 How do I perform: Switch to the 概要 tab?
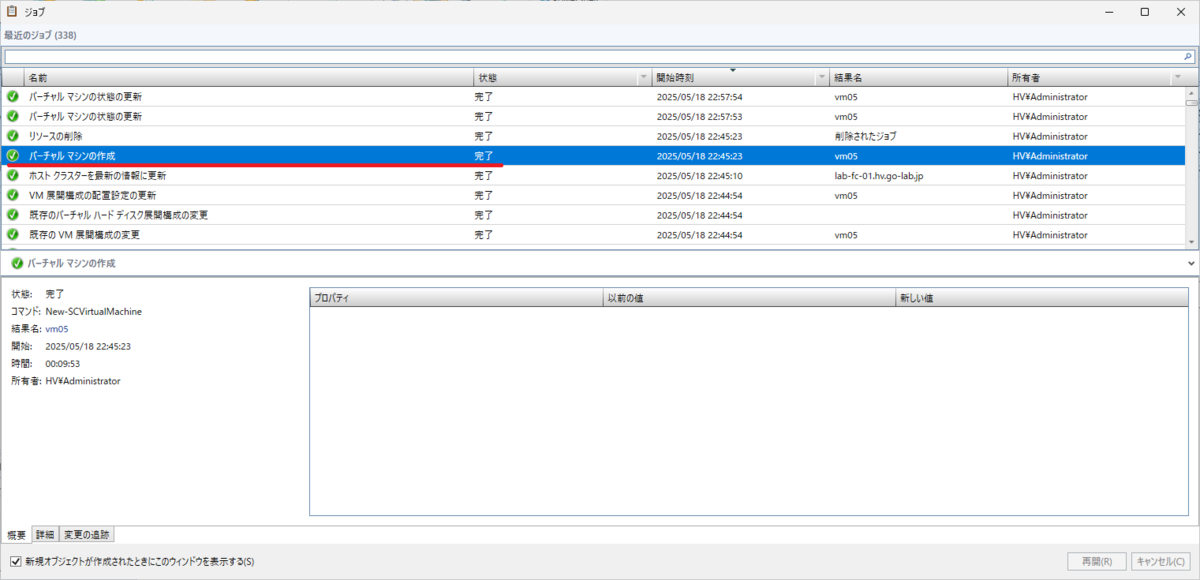coord(16,535)
